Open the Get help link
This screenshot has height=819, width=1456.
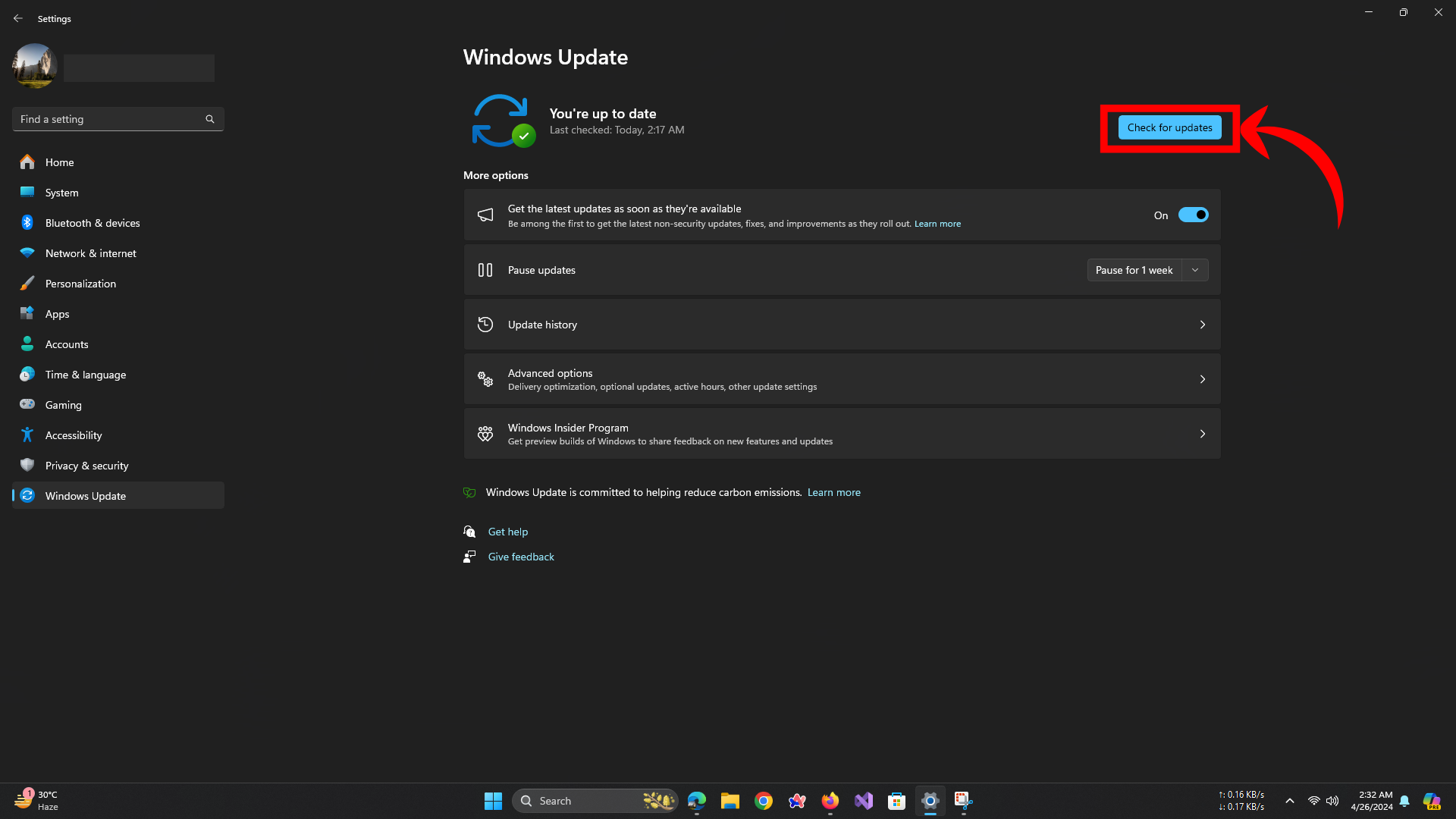pos(507,532)
